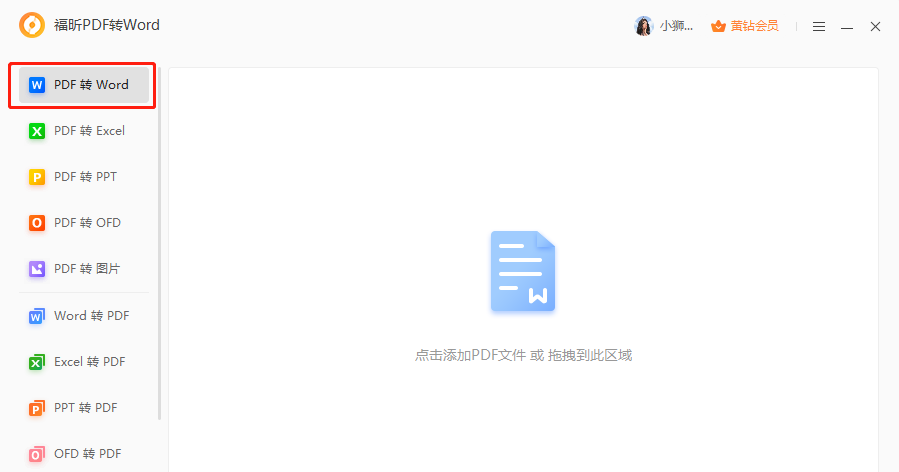Screen dimensions: 899x472
Task: Select the pink OFD icon for OFD 转 PDF
Action: click(37, 454)
